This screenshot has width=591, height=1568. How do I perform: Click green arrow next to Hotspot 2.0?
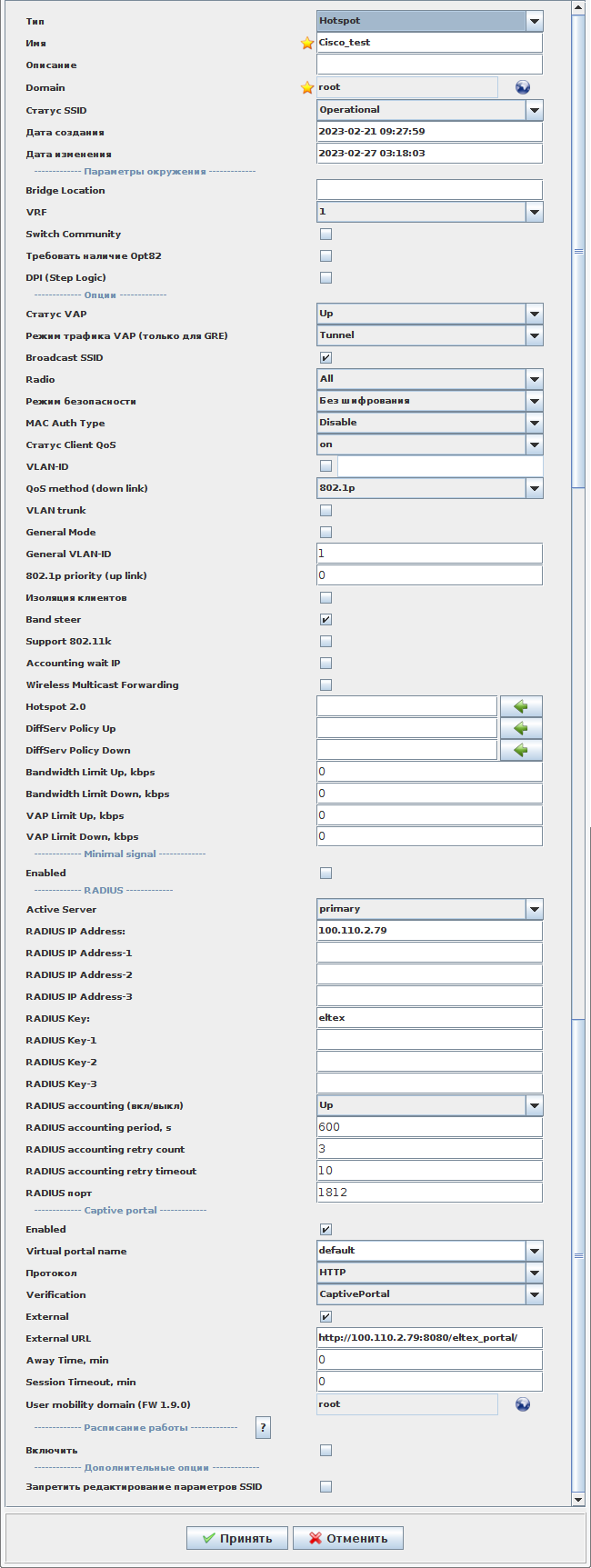[520, 706]
